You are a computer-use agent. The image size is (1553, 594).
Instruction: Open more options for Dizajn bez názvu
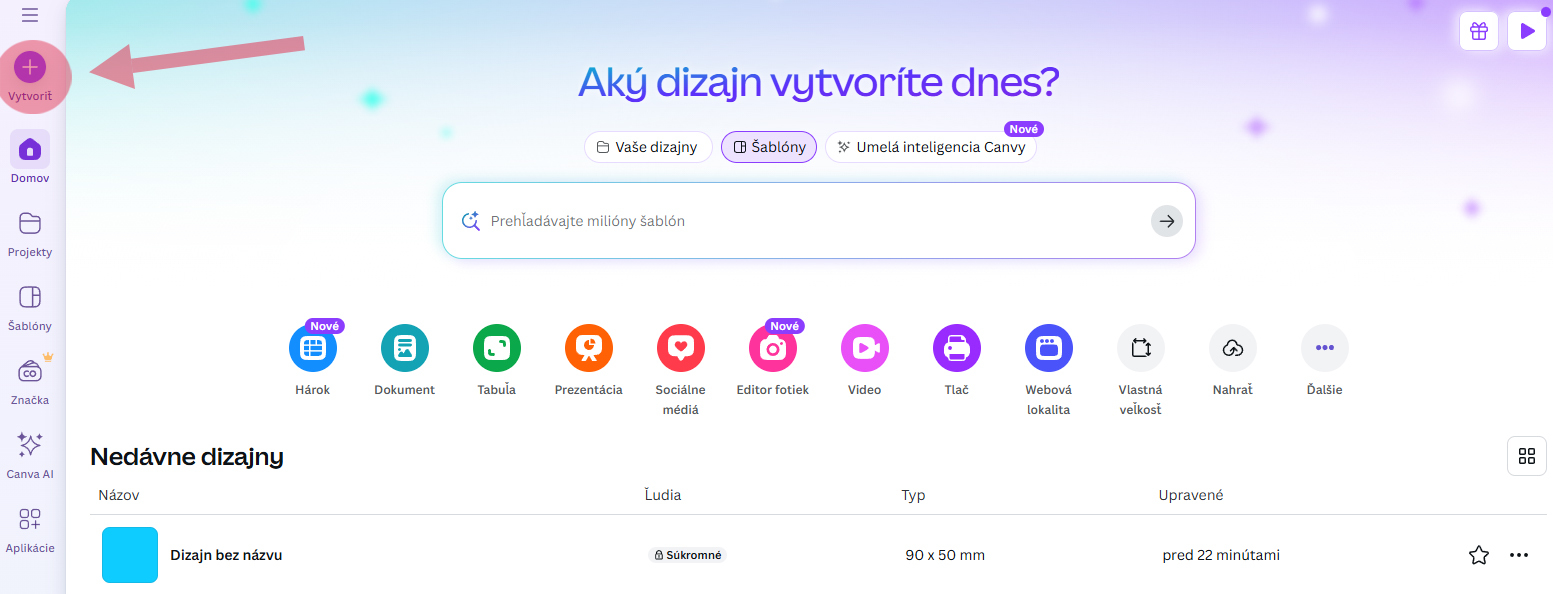(1519, 555)
